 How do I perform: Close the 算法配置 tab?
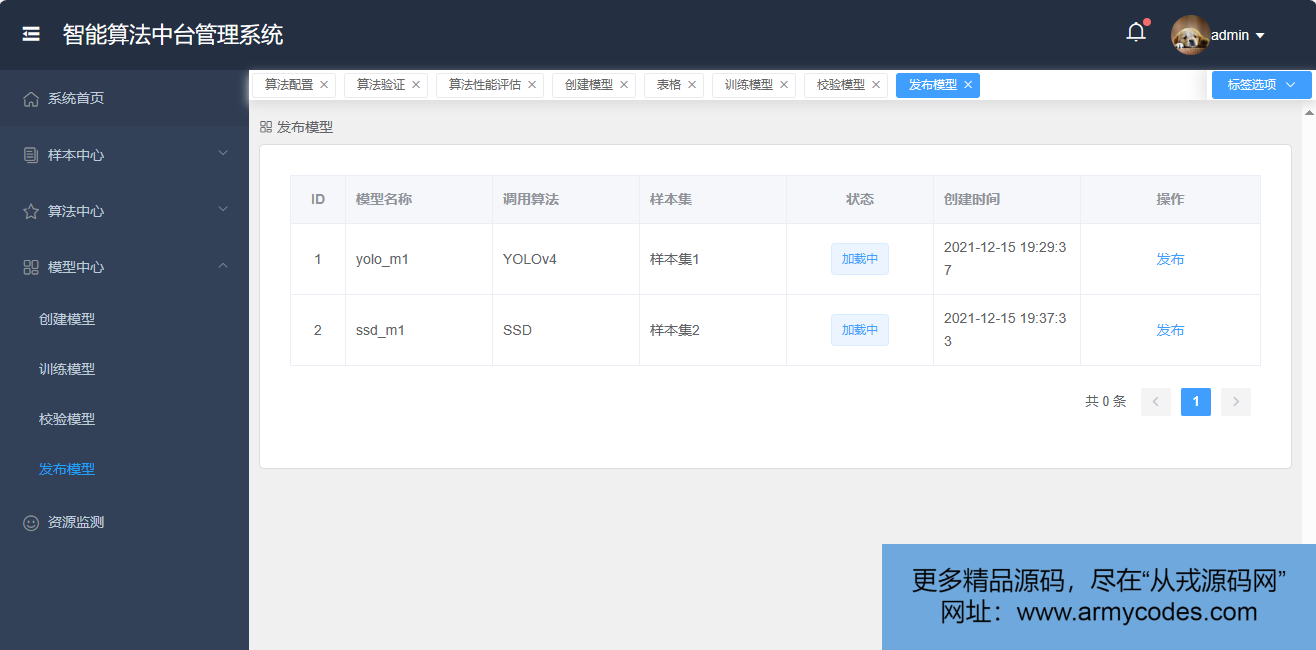(324, 85)
